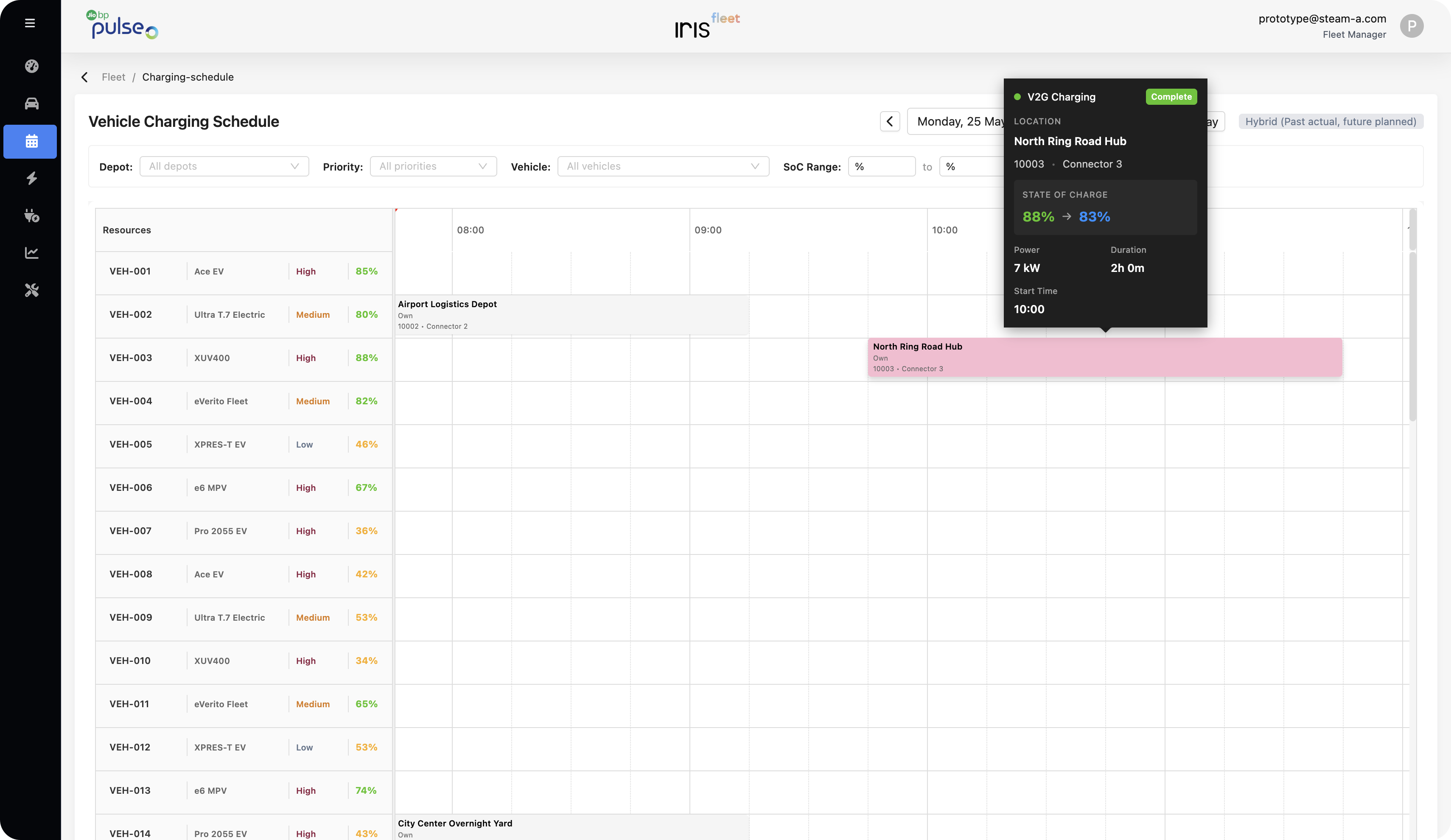1451x840 pixels.
Task: Go to previous day with left chevron
Action: point(890,121)
